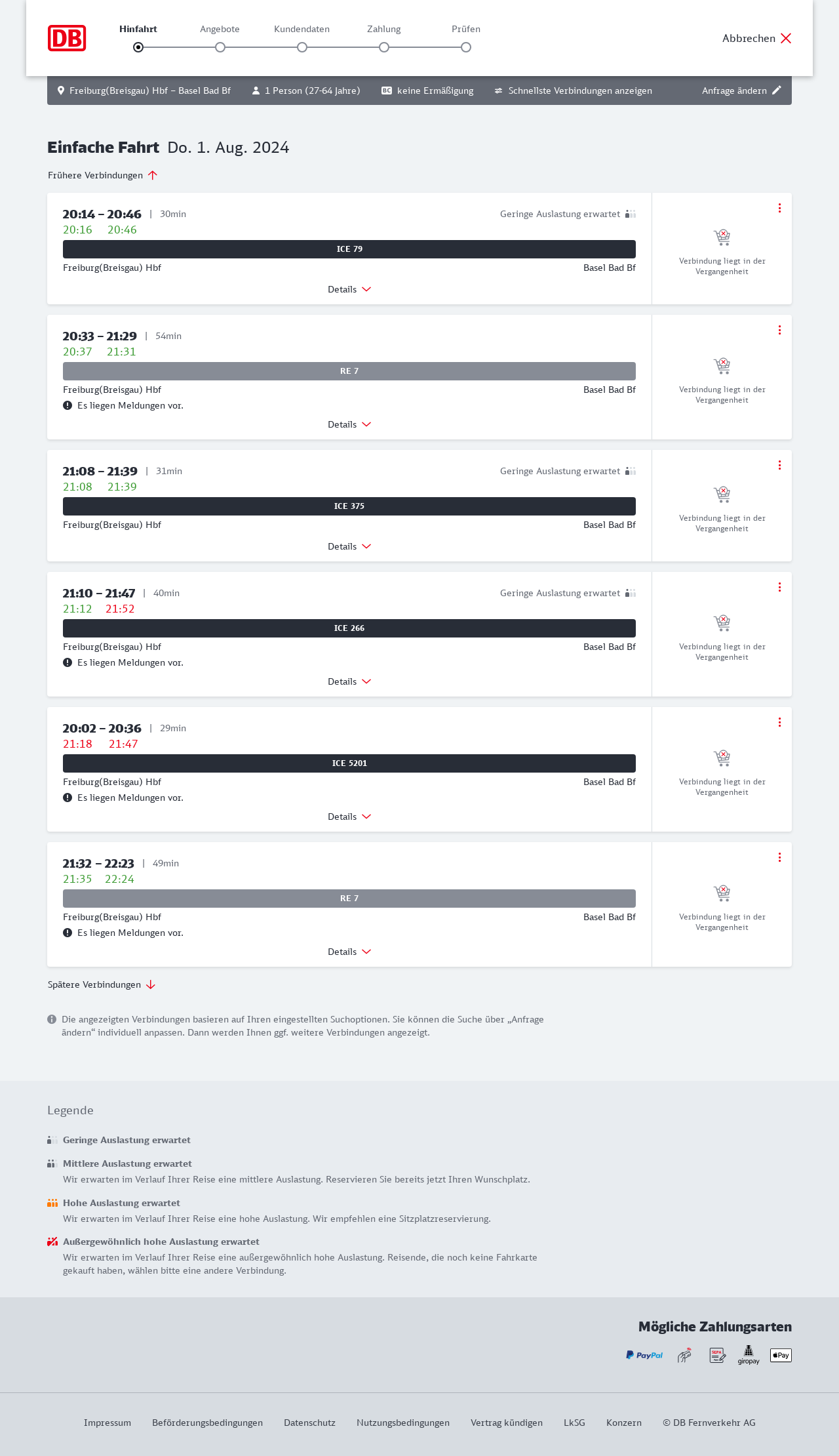Open three-dot menu for ICE 5201 connection

[x=779, y=722]
